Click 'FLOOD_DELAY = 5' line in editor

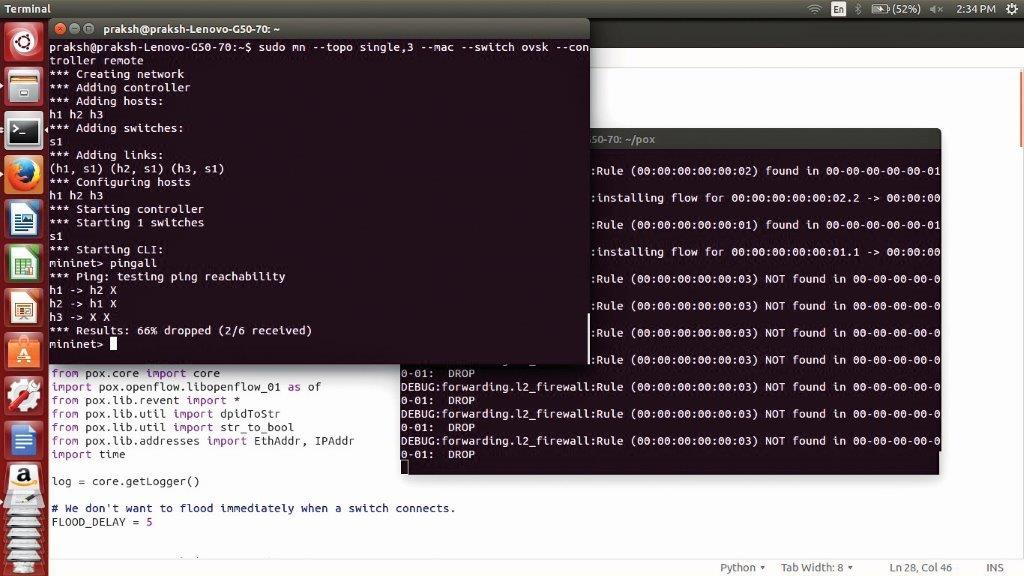pos(102,522)
